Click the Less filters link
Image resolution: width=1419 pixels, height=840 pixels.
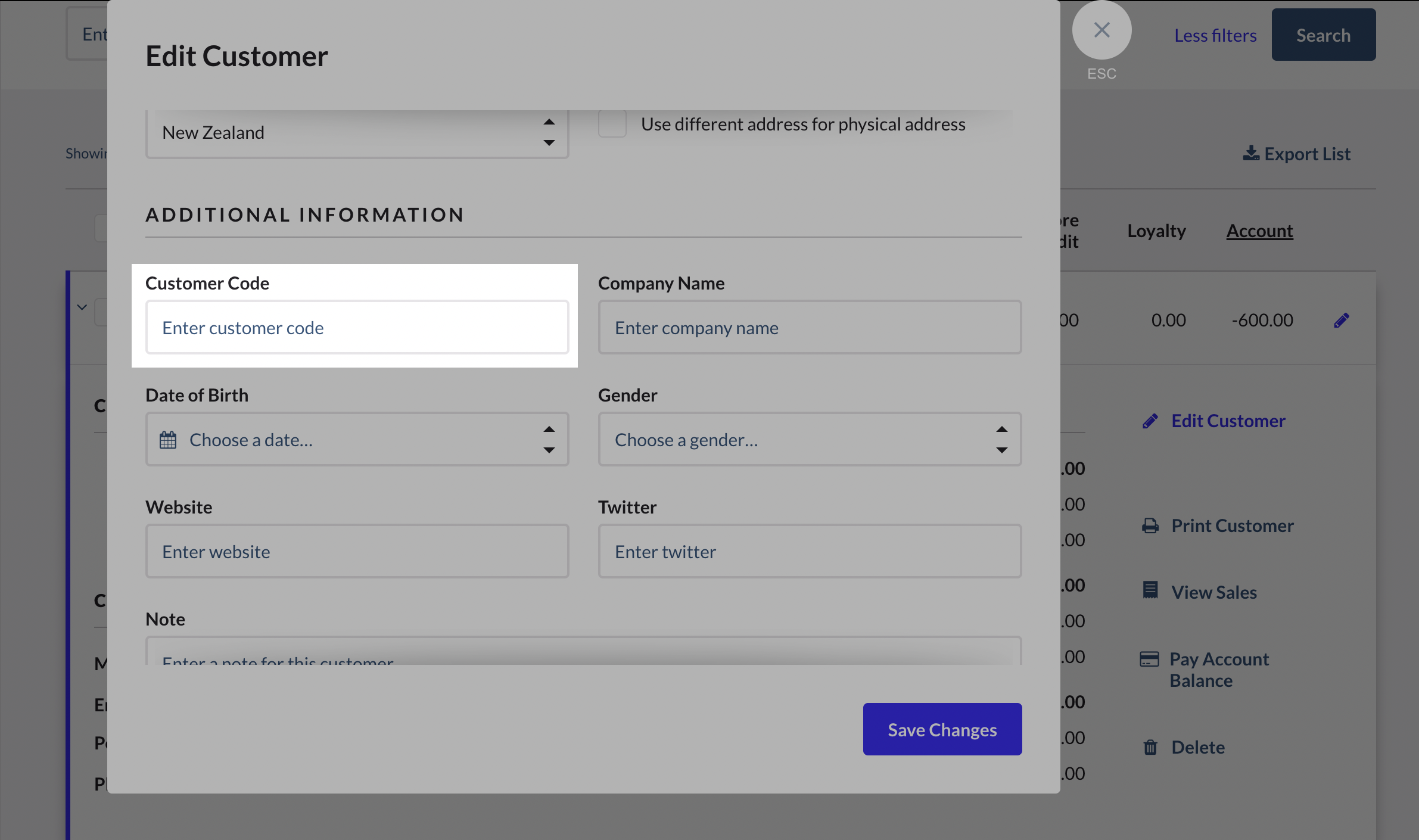pos(1215,35)
